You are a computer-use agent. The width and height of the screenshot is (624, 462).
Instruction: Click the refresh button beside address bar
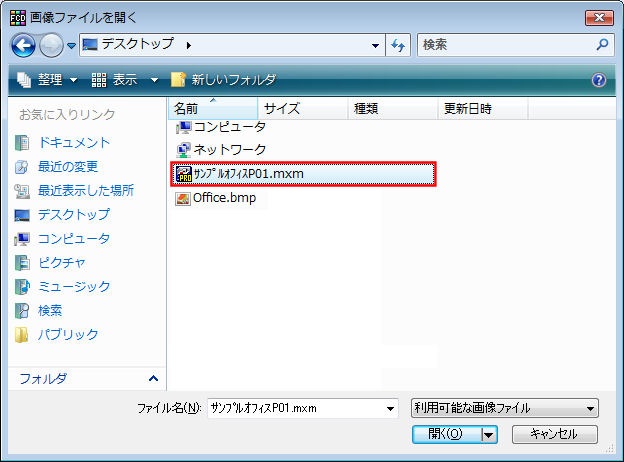398,45
